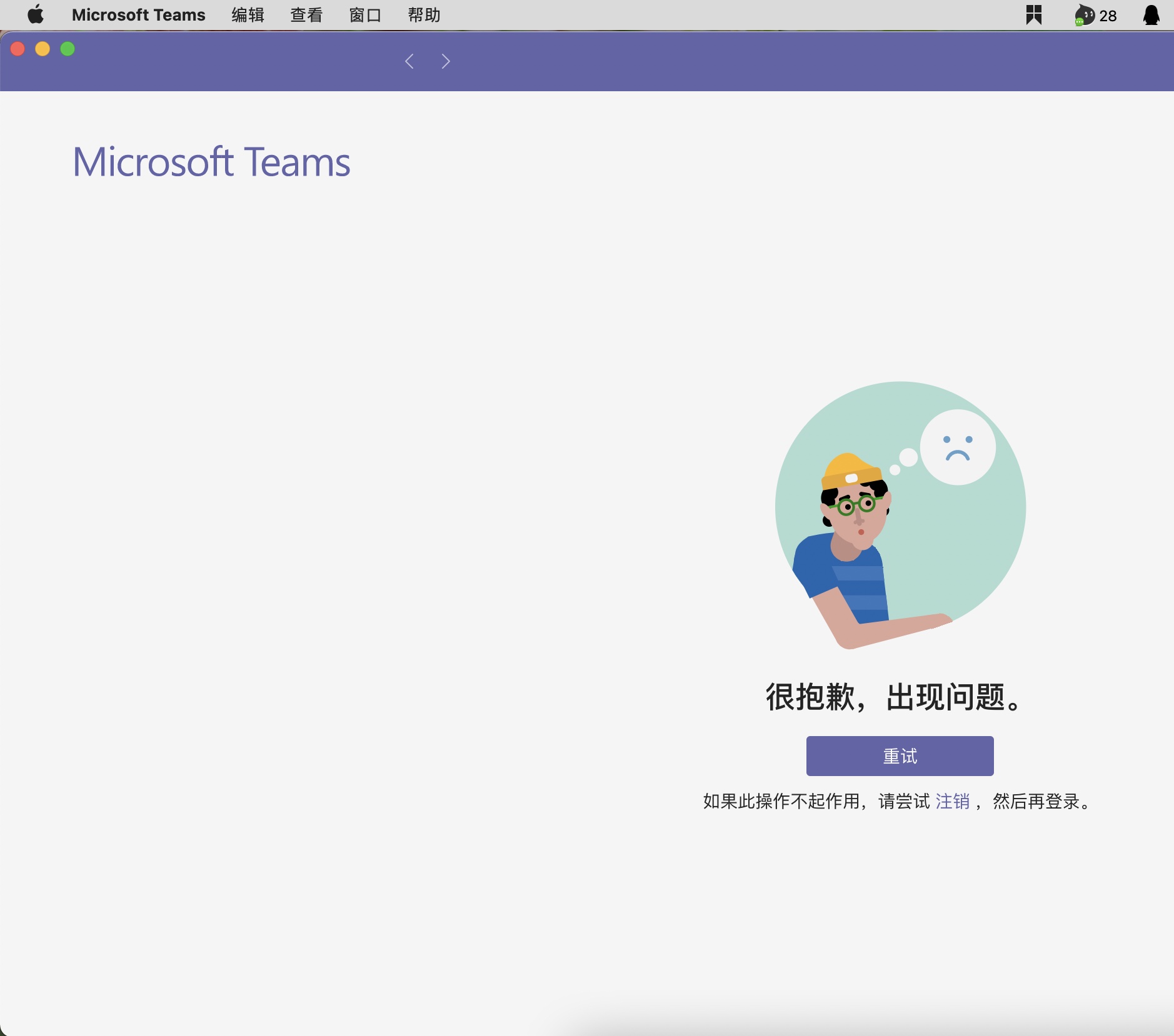Close the Teams window with the red button
1174x1036 pixels.
point(18,49)
